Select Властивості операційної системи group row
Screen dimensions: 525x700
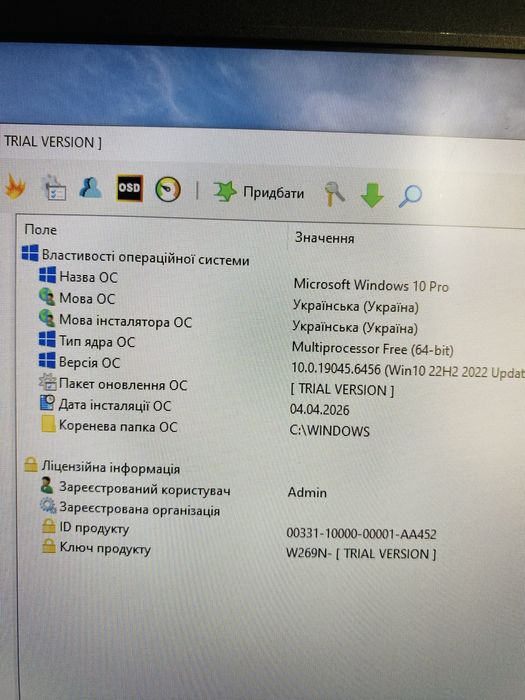[136, 256]
